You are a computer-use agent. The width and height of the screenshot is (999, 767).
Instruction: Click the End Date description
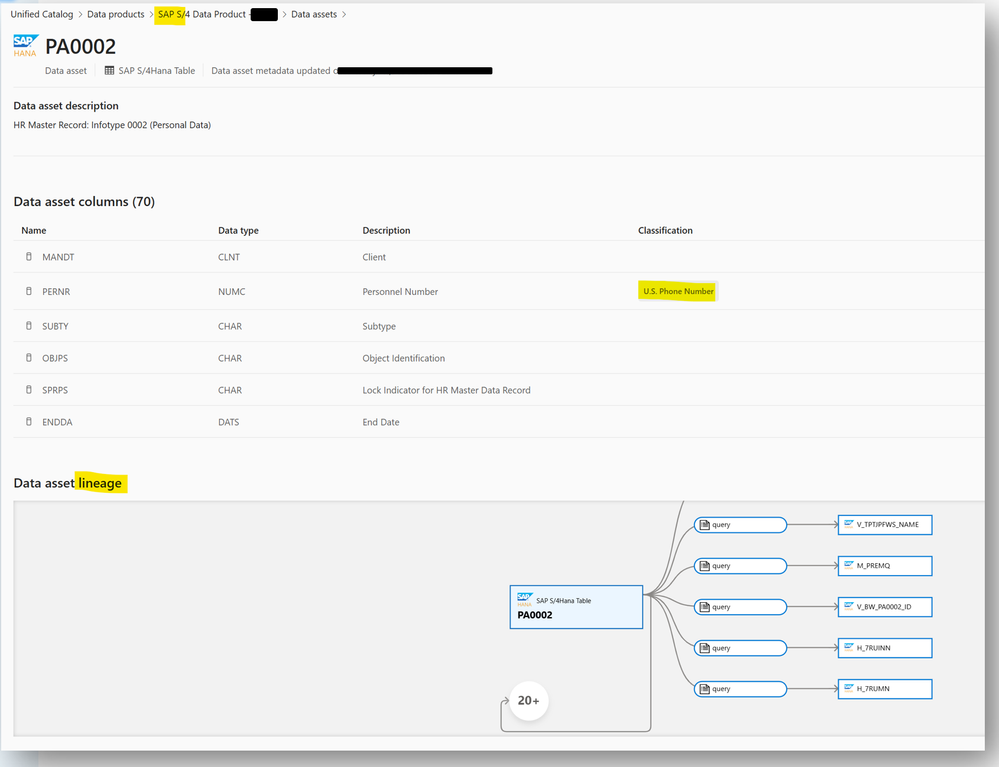pyautogui.click(x=381, y=422)
